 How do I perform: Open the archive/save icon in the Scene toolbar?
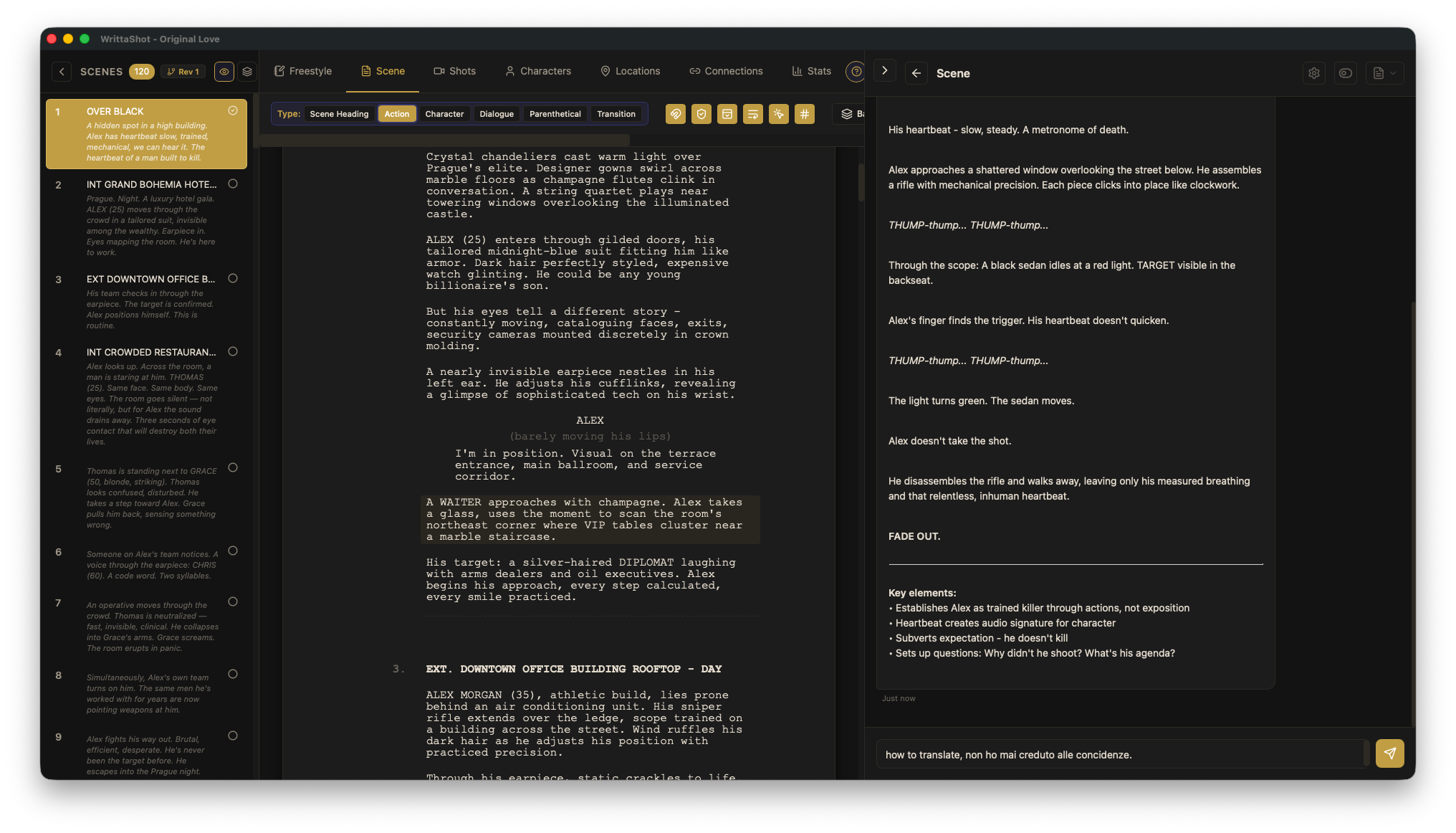(x=727, y=114)
